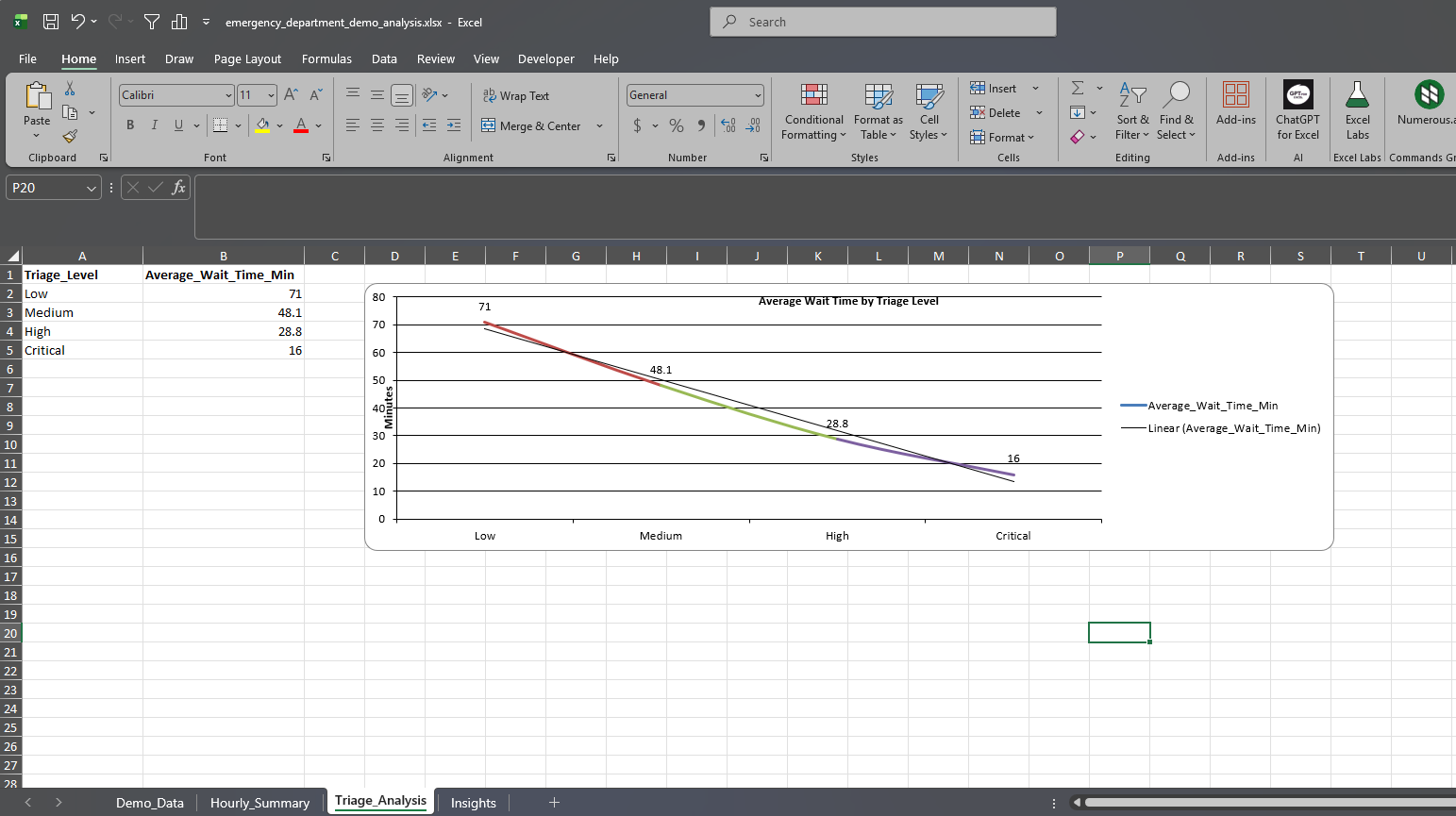Screen dimensions: 1456x816
Task: Click the Cut scissors icon
Action: [x=70, y=89]
